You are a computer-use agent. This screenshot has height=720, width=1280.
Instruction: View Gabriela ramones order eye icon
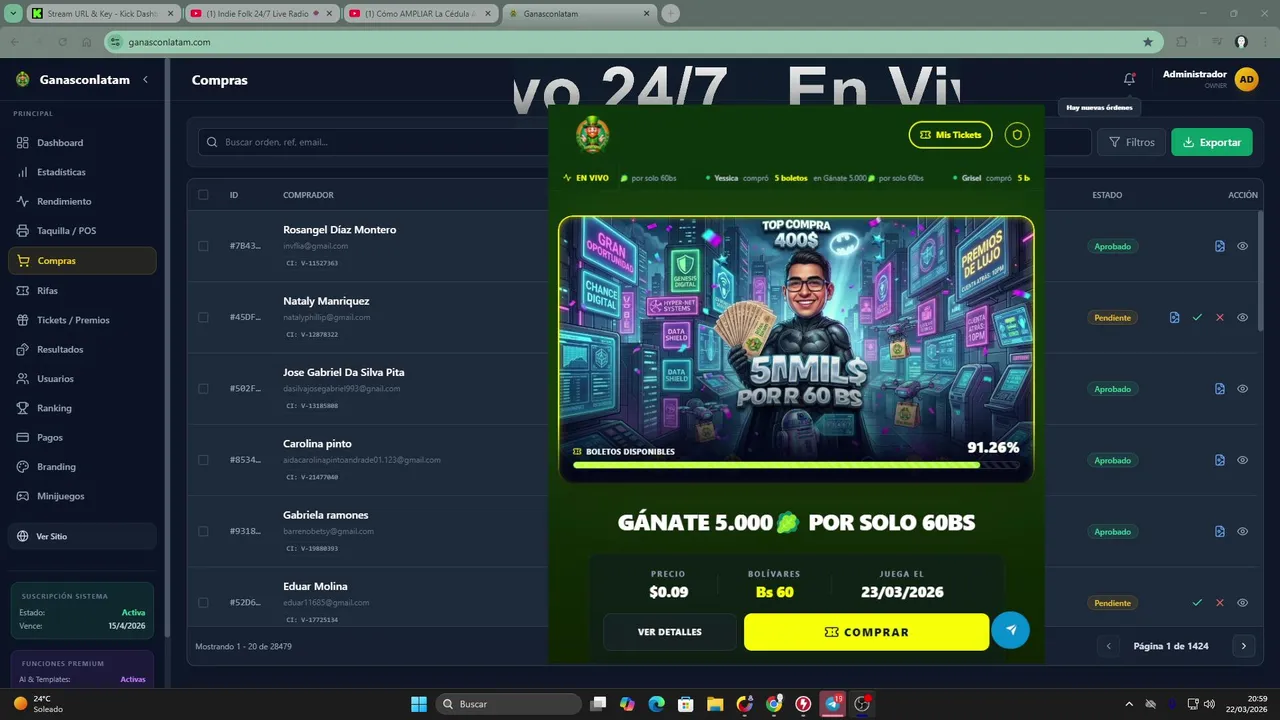1242,532
